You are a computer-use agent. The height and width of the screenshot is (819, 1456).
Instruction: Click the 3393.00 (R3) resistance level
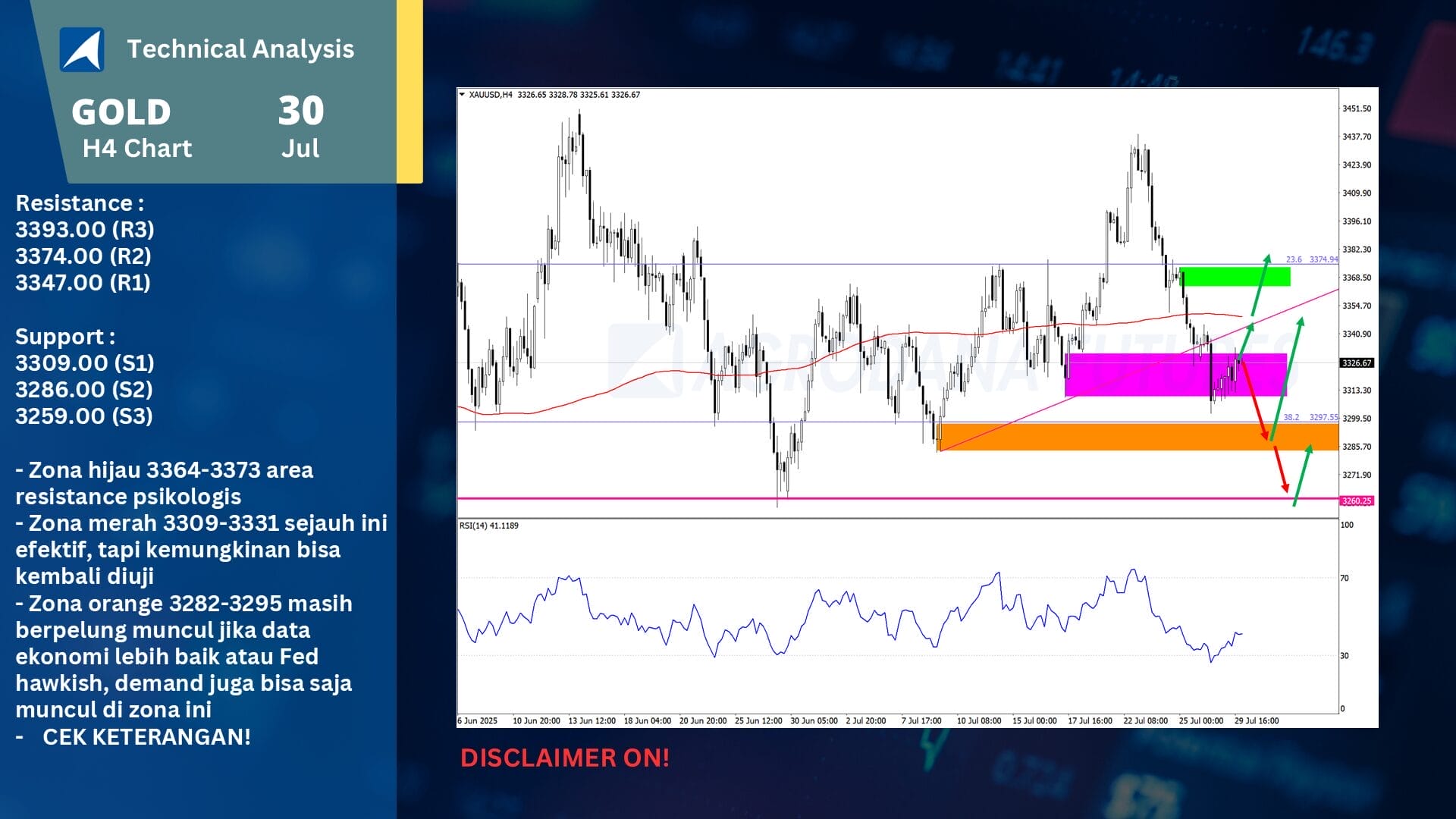point(85,230)
